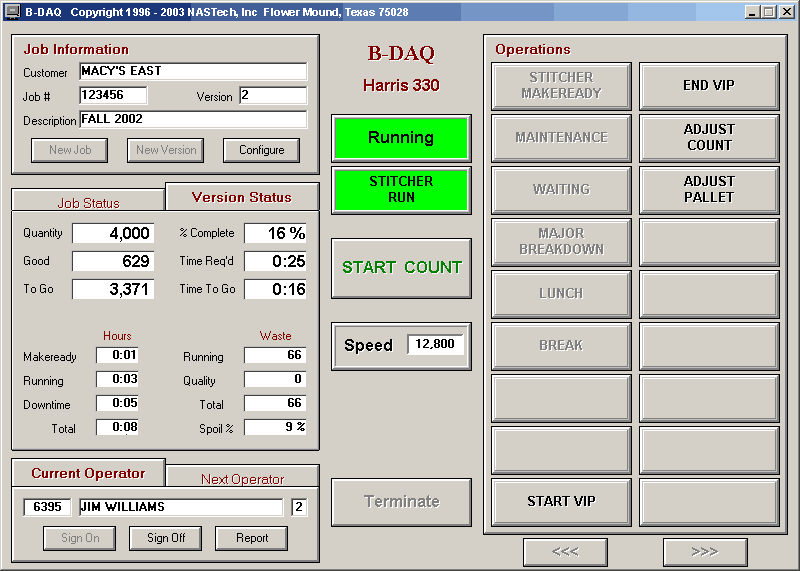Click the B-DAQ title bar application icon
Viewport: 800px width, 571px height.
tap(12, 12)
